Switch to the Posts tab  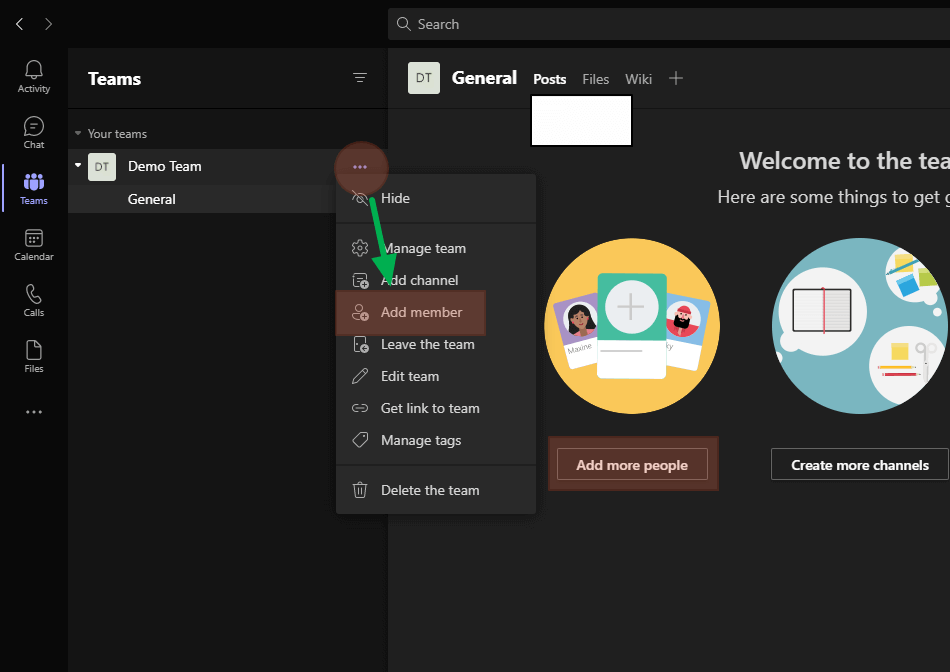(550, 79)
